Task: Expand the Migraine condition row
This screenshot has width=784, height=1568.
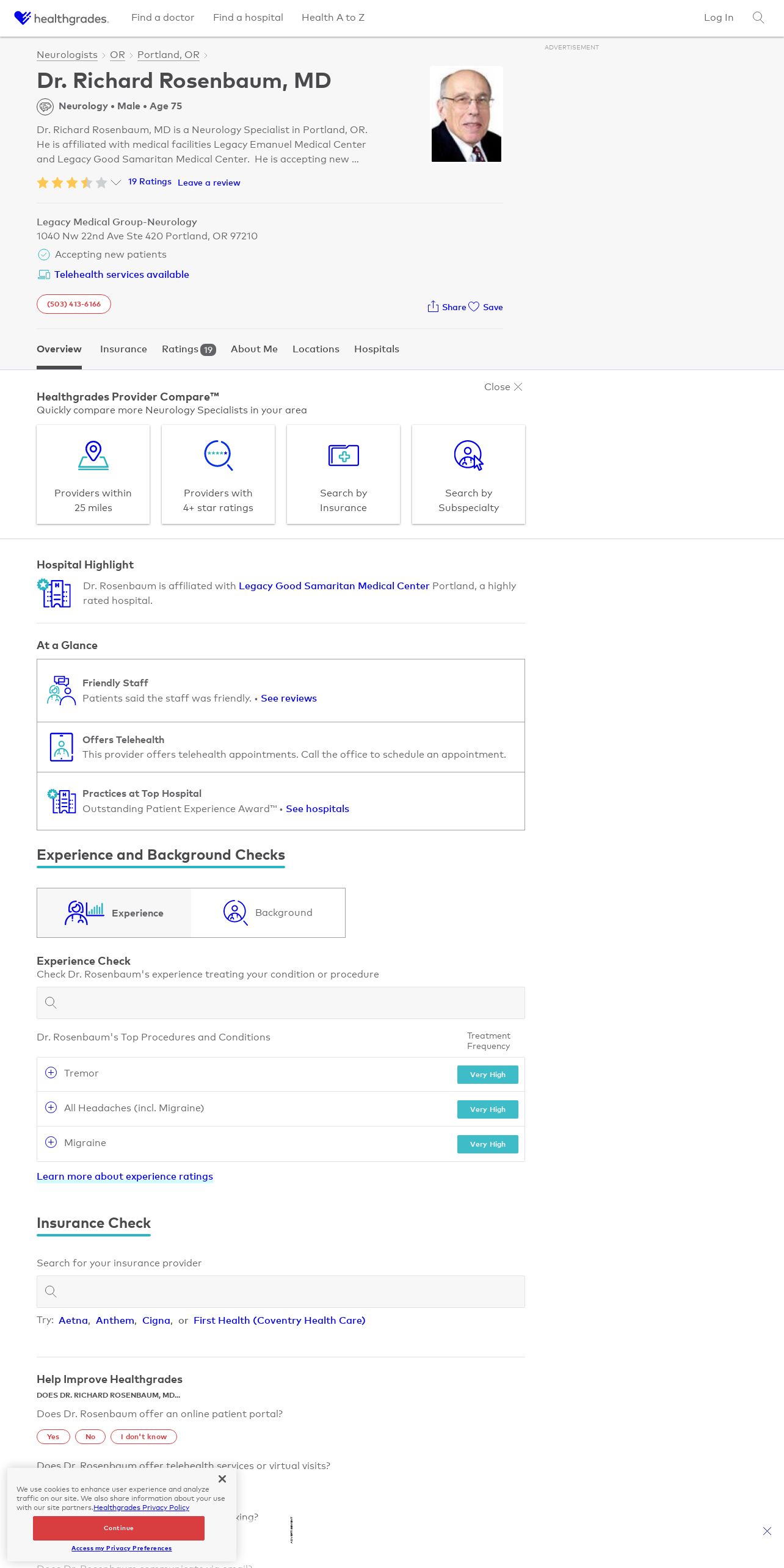Action: coord(51,1142)
